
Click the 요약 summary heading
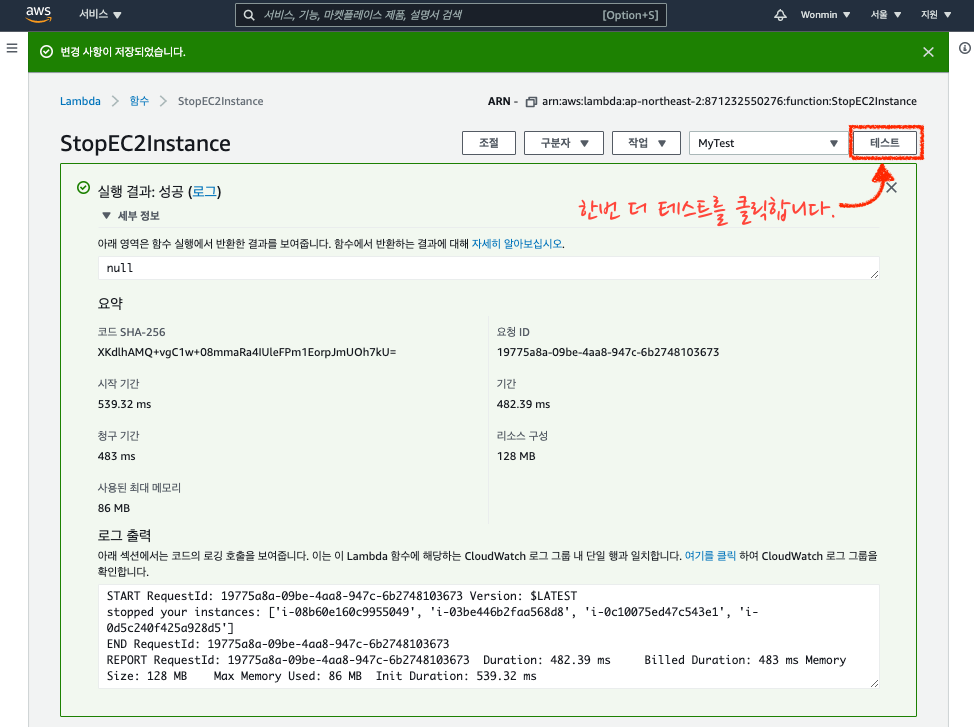(110, 303)
